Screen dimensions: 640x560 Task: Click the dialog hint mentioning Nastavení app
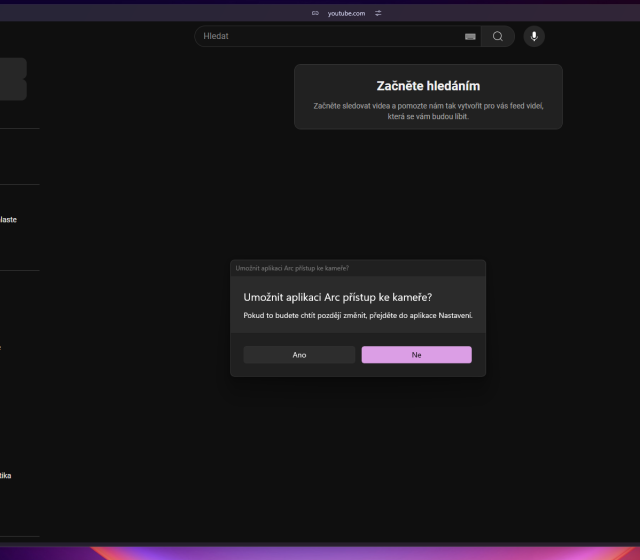pyautogui.click(x=358, y=316)
